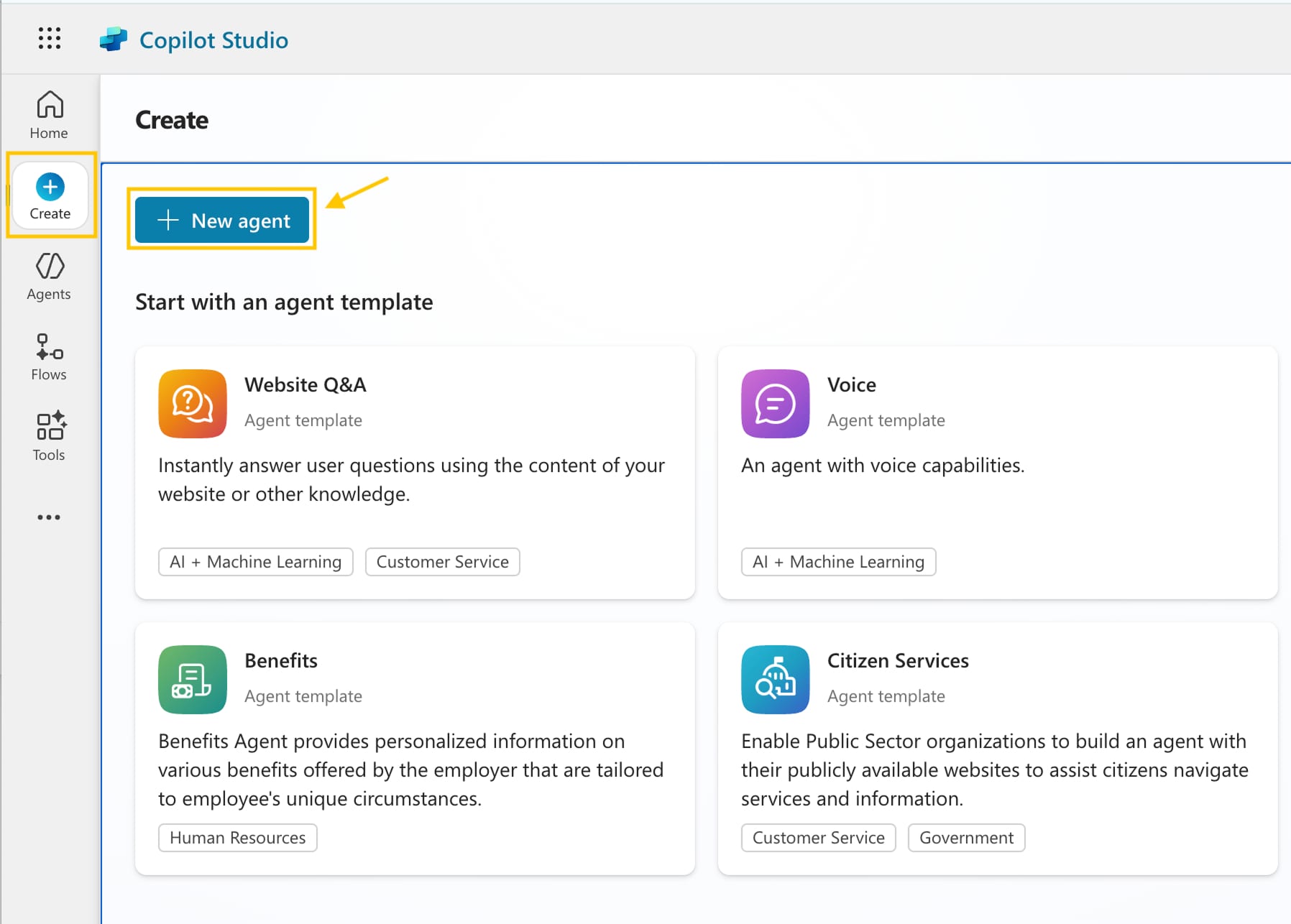Go to Home in the sidebar
Viewport: 1291px width, 924px height.
click(50, 115)
